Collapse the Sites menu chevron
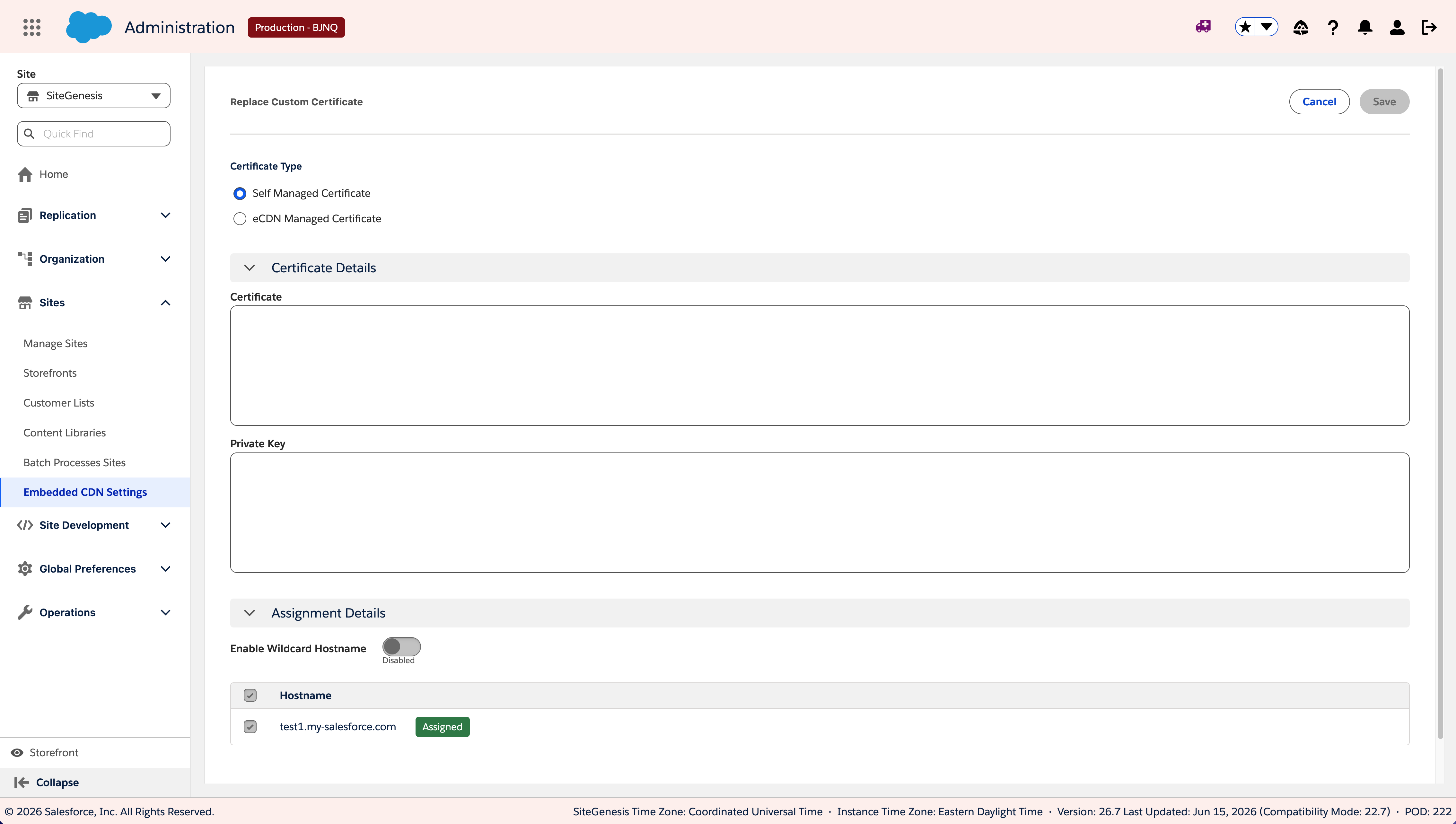This screenshot has width=1456, height=824. (165, 303)
